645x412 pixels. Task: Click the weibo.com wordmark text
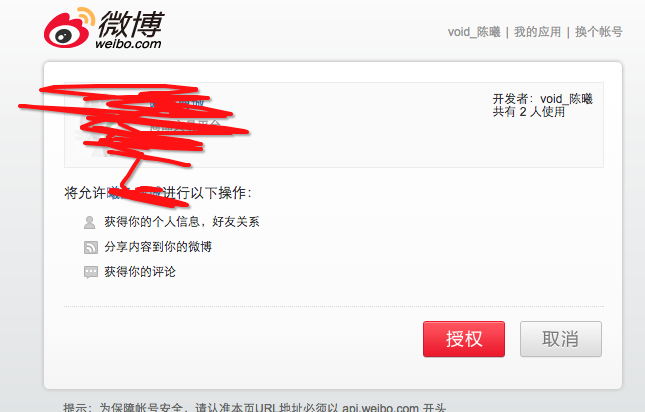tap(128, 43)
